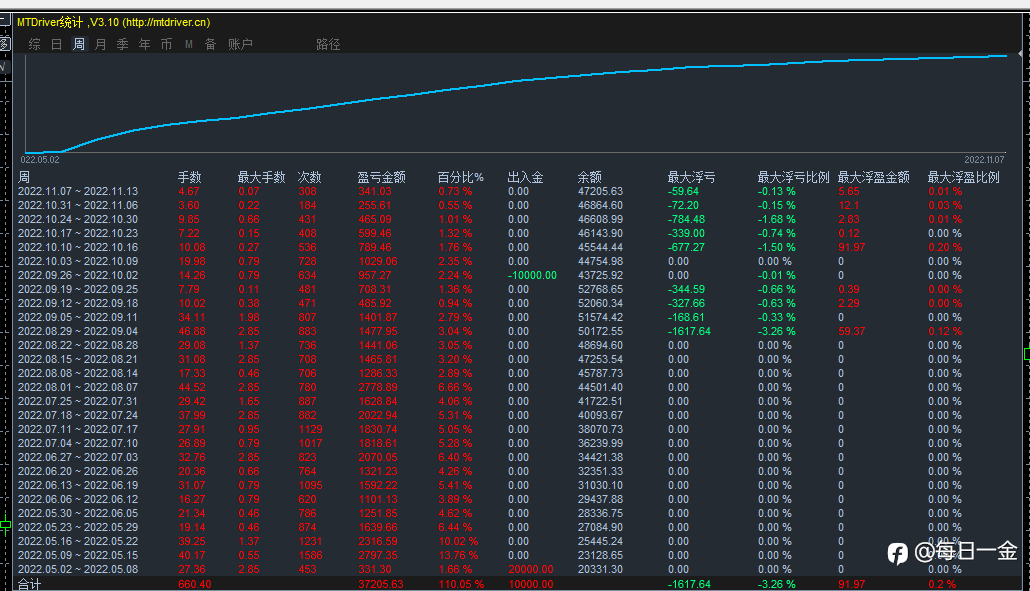
Task: Click the floating loss -784.48
Action: (x=686, y=219)
